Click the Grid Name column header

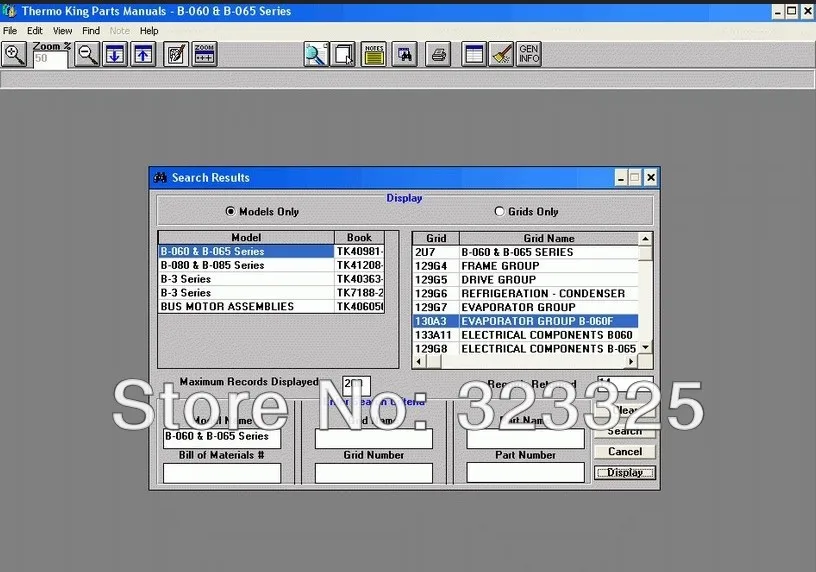549,238
